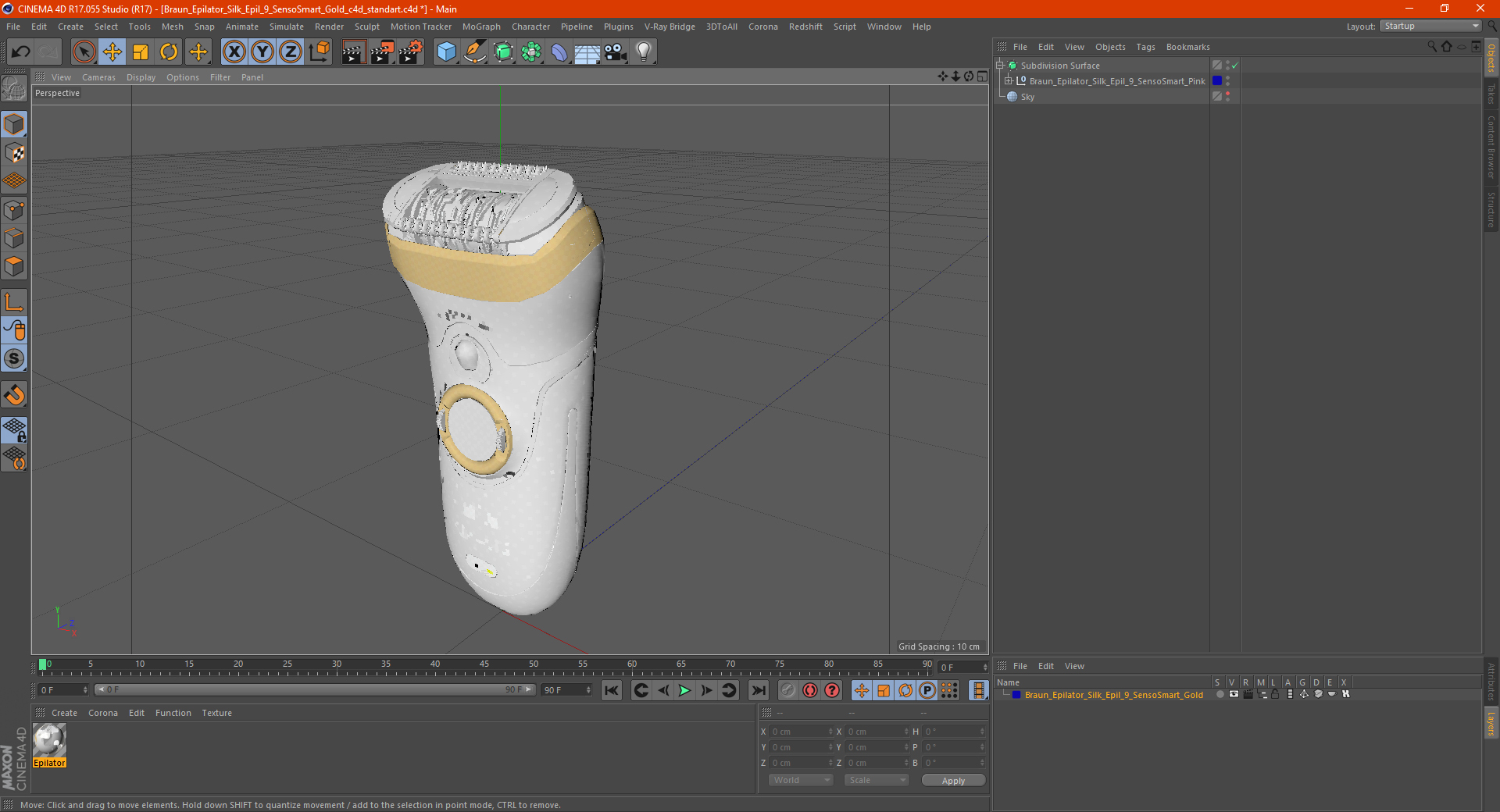Click the Apply button
This screenshot has height=812, width=1500.
point(953,781)
